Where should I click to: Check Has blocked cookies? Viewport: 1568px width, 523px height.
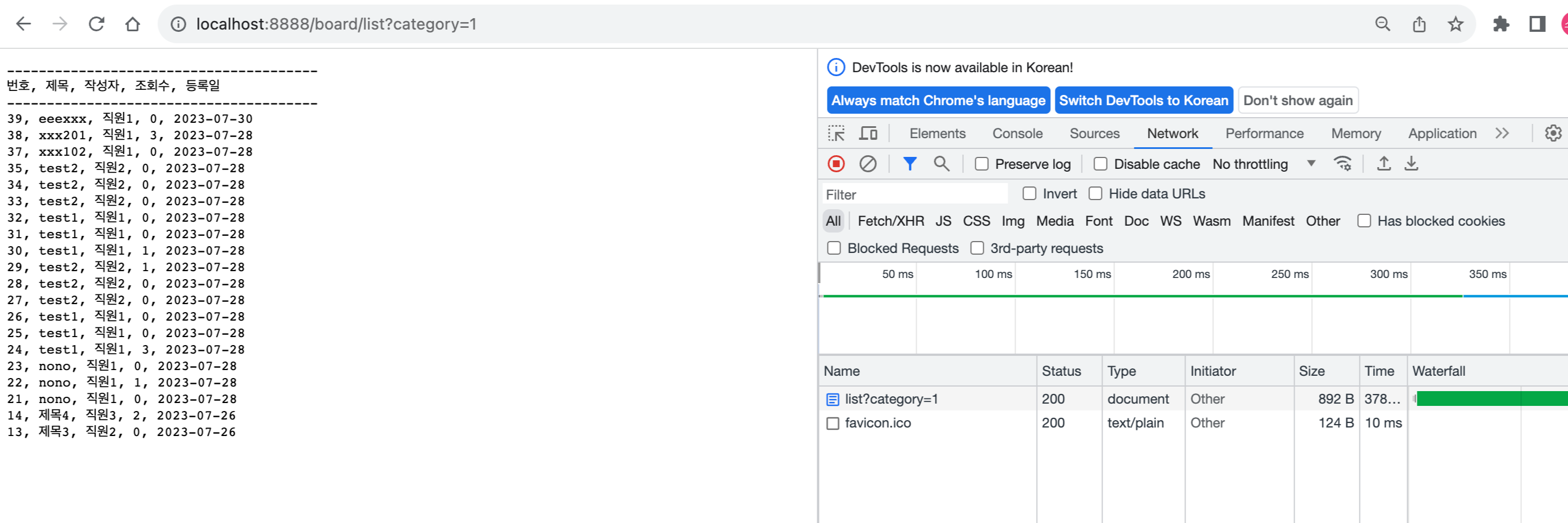[1364, 221]
